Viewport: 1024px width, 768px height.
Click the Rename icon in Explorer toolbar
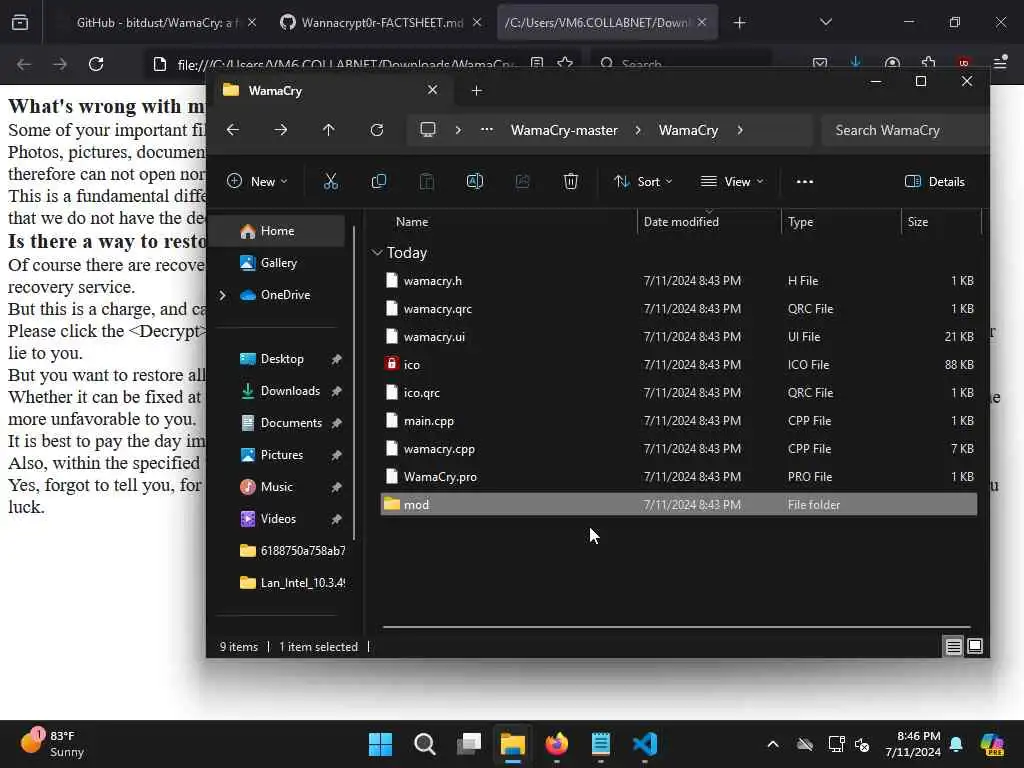pyautogui.click(x=475, y=182)
